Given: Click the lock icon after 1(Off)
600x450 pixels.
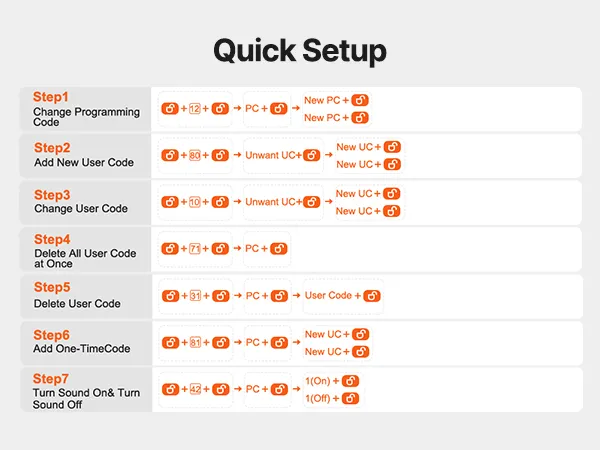Looking at the screenshot, I should (x=350, y=398).
